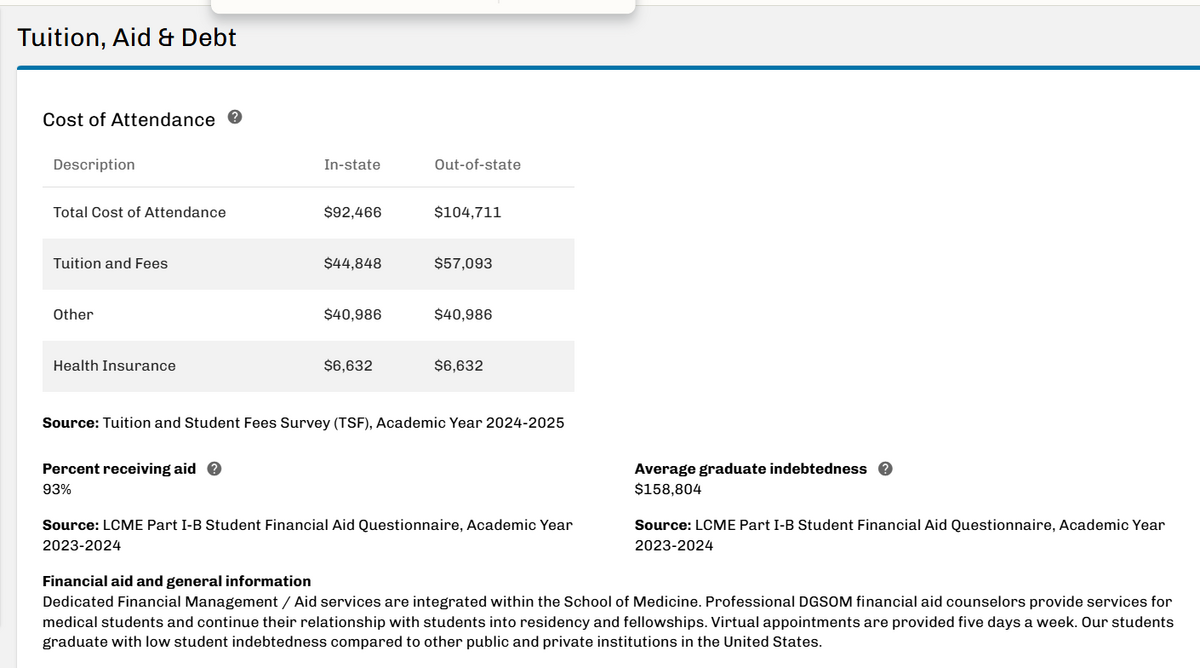Click the in-state total value "$92,466"

tap(353, 212)
